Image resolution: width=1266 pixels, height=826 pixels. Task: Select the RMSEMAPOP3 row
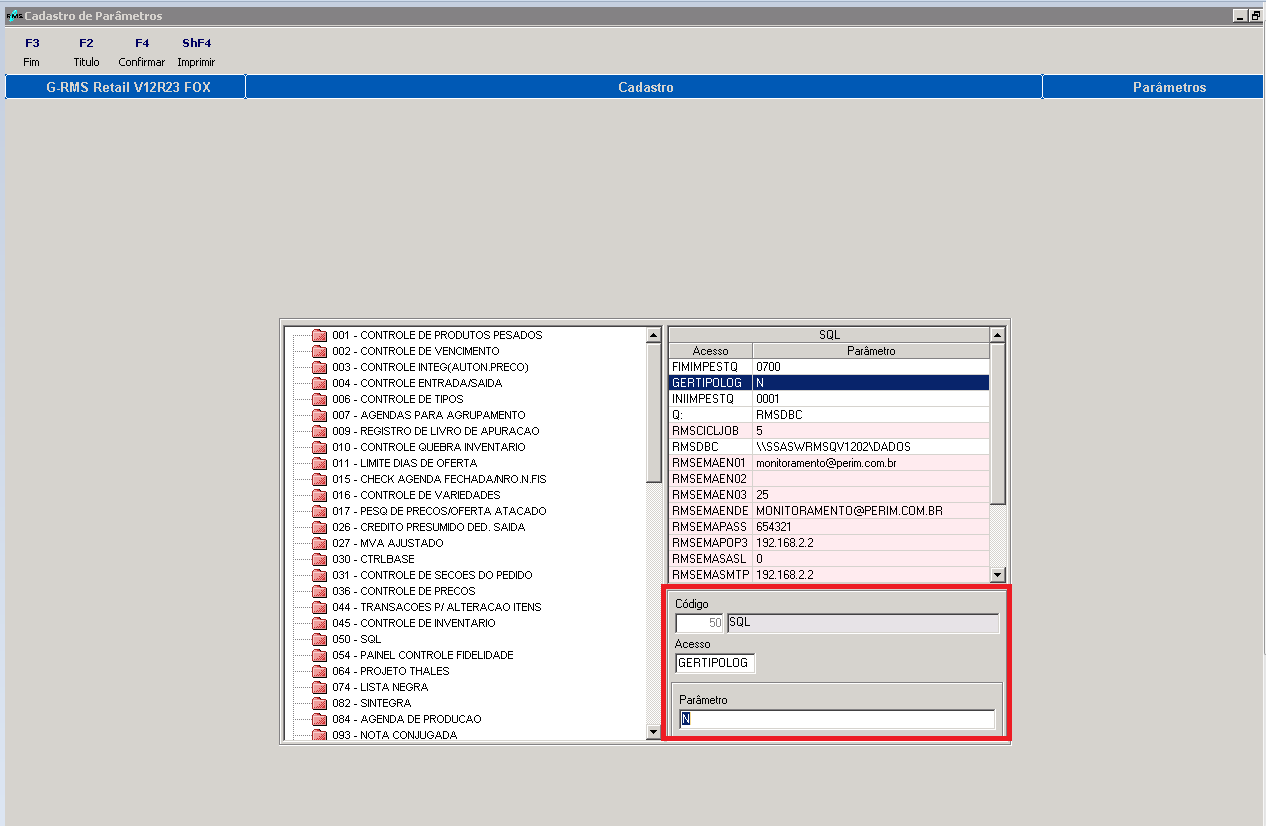(829, 543)
